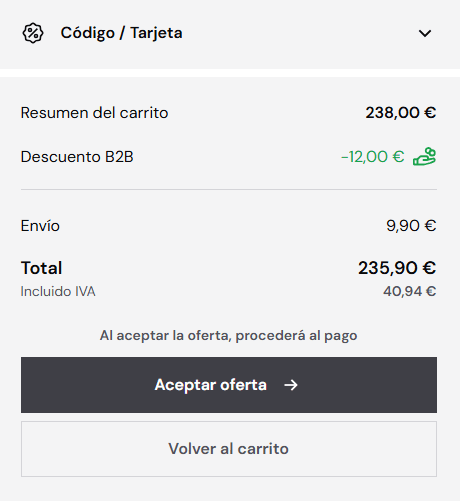Click the 9,90 € shipping cost
This screenshot has height=502, width=460.
click(411, 226)
